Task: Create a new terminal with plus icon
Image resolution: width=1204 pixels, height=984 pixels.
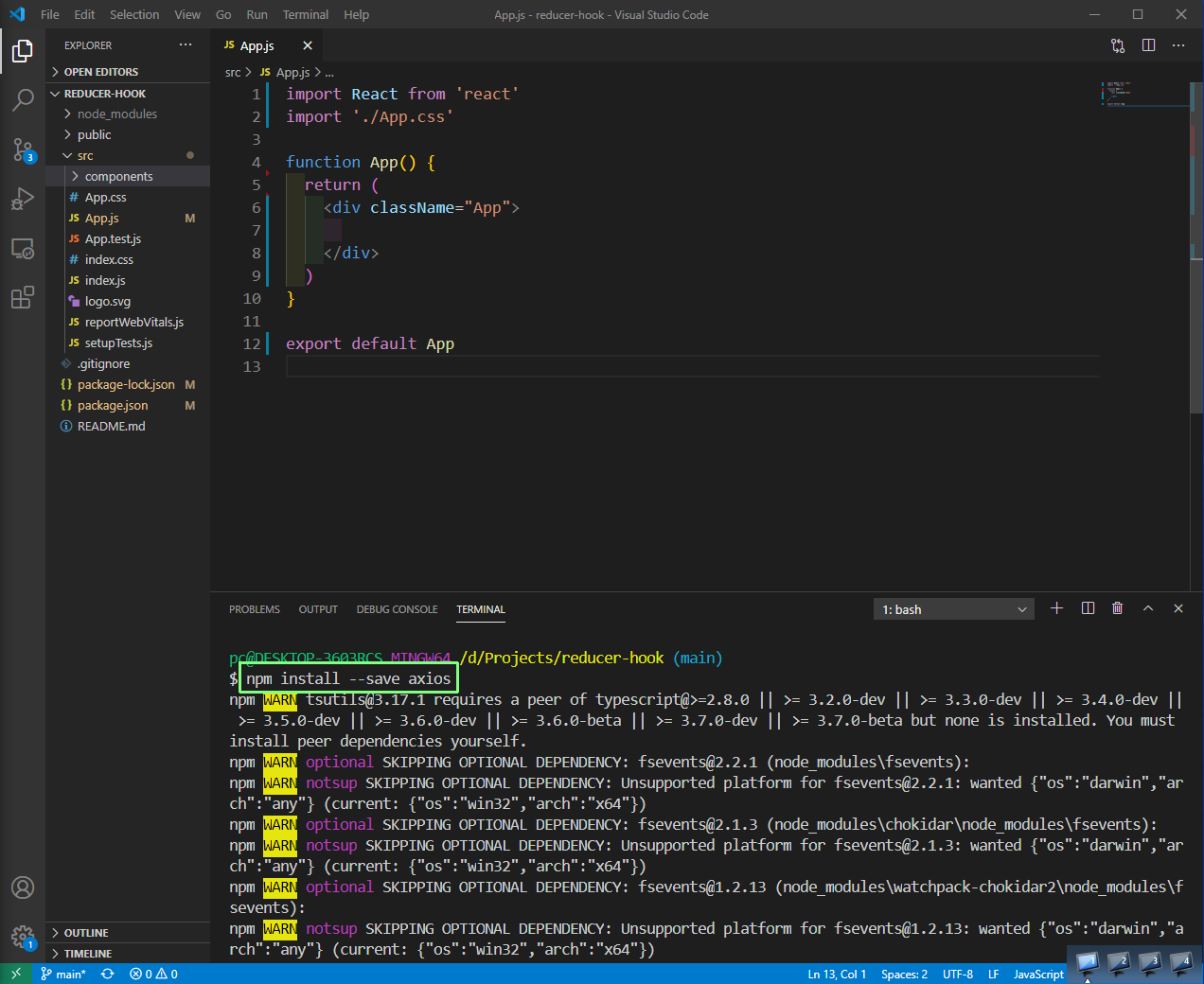Action: tap(1057, 608)
